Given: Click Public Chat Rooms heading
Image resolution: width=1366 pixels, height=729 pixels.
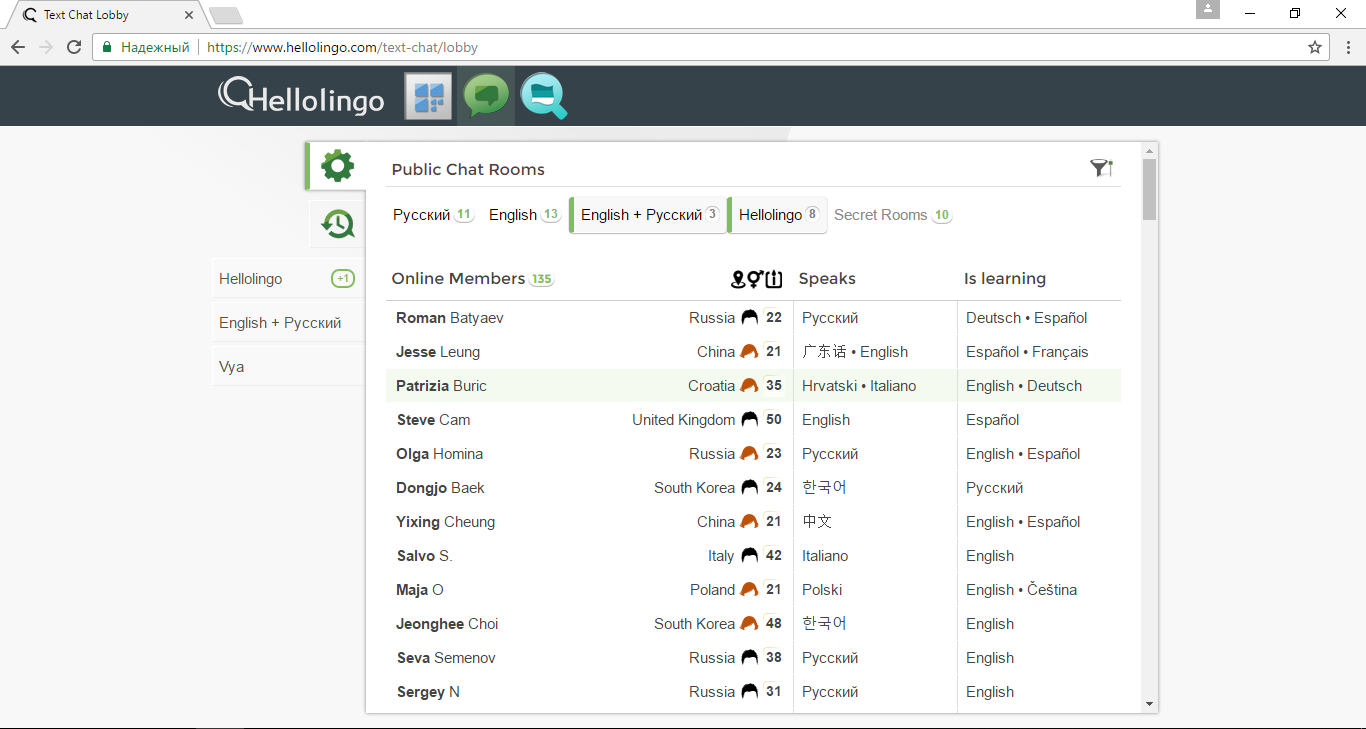Looking at the screenshot, I should coord(468,170).
